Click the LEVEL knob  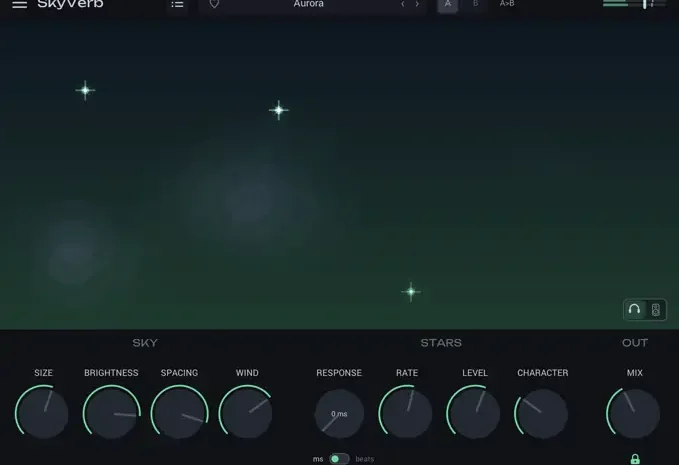(x=474, y=412)
